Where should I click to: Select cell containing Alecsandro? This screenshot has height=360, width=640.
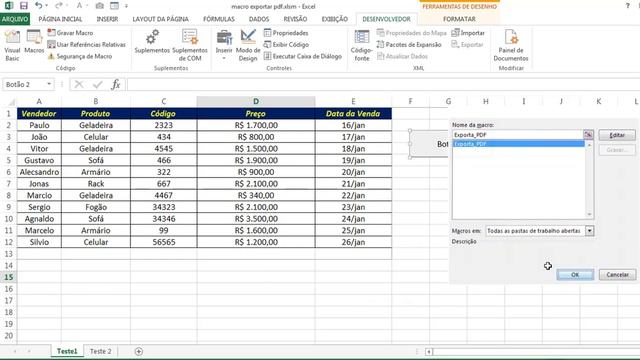pyautogui.click(x=39, y=172)
